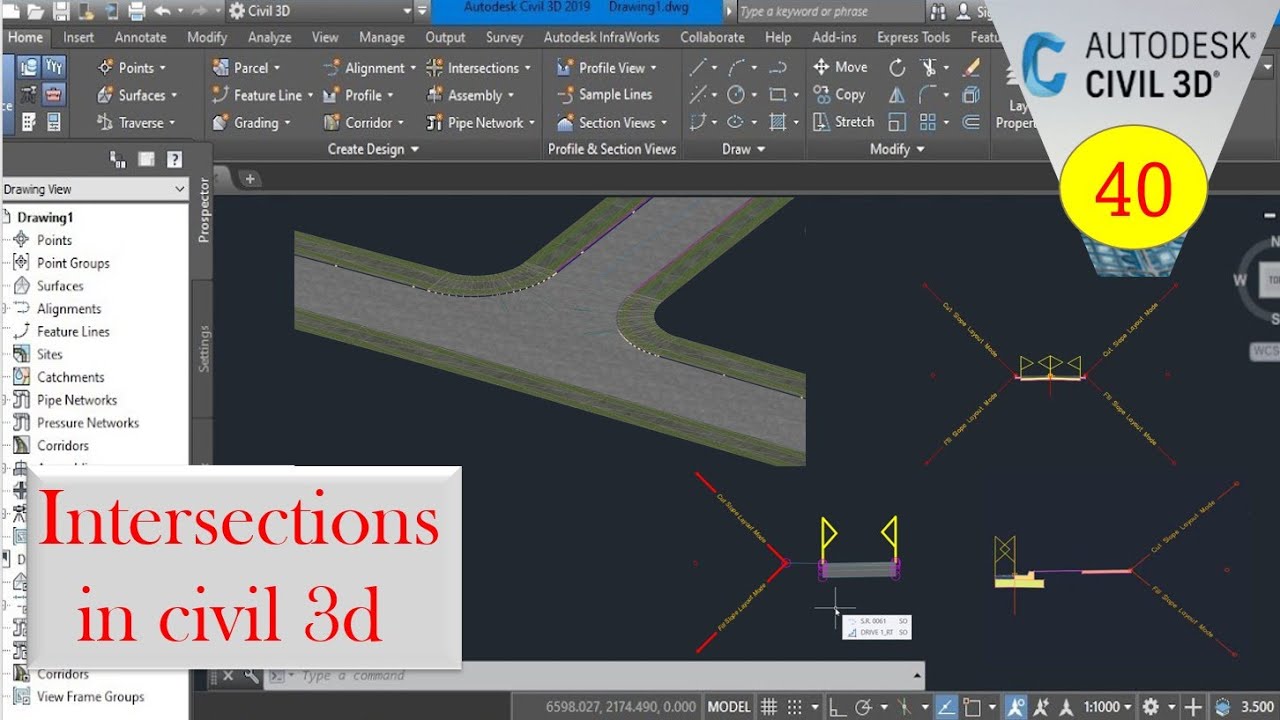This screenshot has height=720, width=1280.
Task: Click the Erase icon in Modify panel
Action: [x=970, y=67]
